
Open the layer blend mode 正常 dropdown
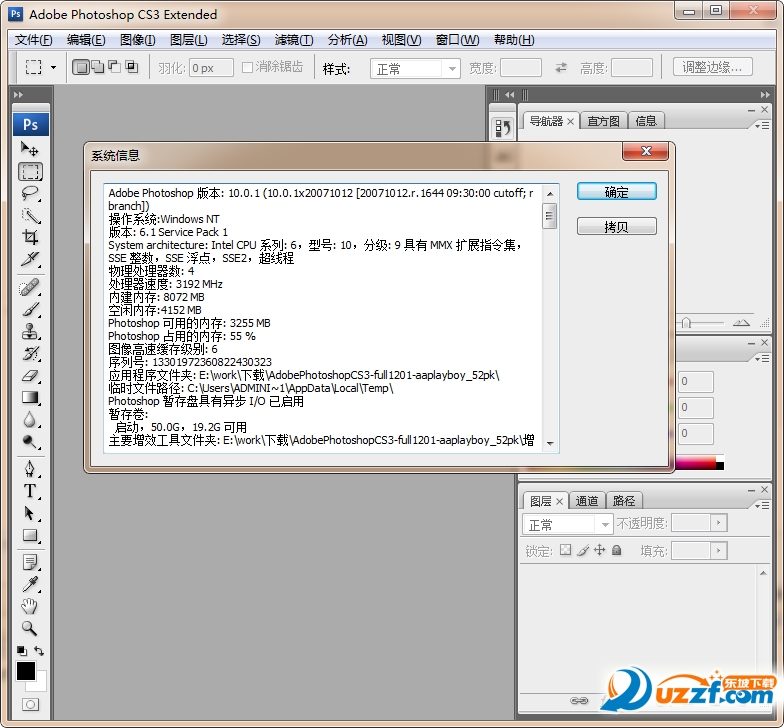(x=568, y=524)
